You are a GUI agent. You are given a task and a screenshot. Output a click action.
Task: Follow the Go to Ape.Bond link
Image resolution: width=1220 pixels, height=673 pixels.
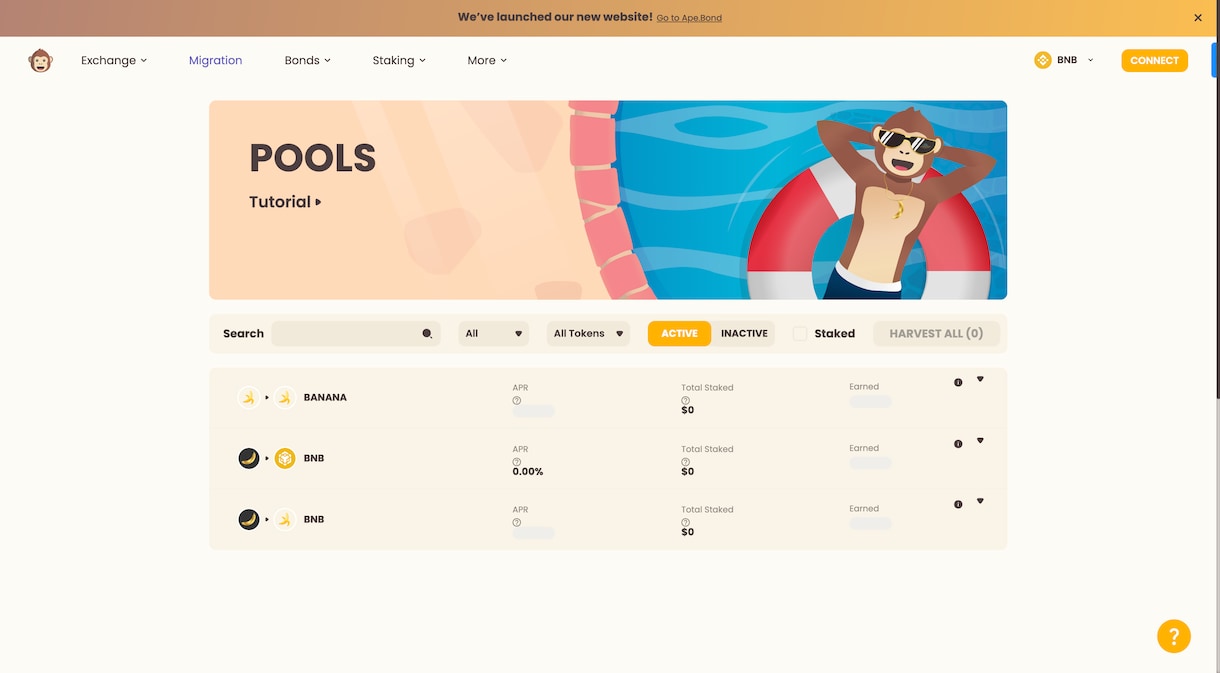point(689,18)
